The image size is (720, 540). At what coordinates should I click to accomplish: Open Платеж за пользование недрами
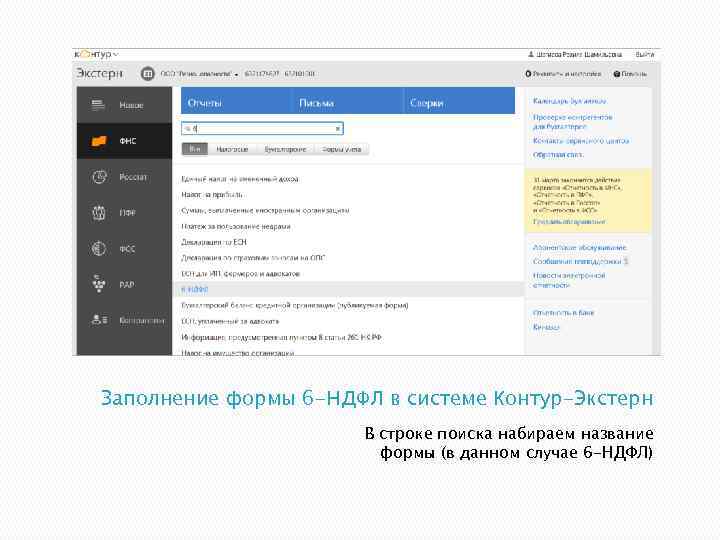(236, 226)
